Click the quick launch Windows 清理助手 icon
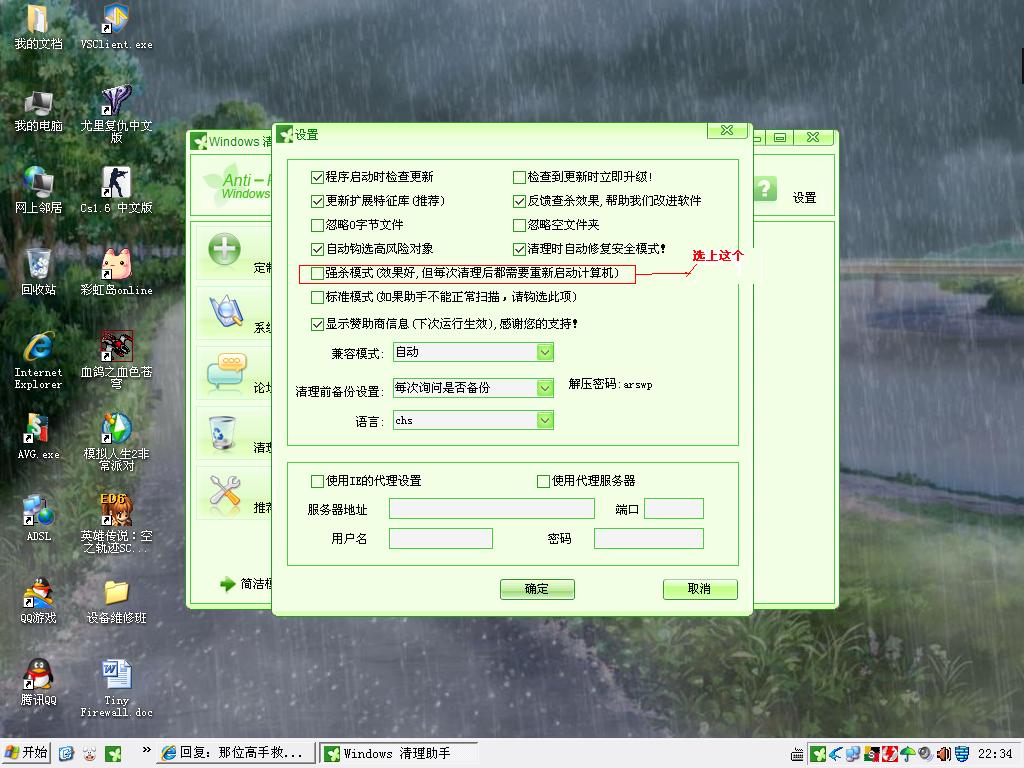This screenshot has height=768, width=1024. (x=113, y=754)
